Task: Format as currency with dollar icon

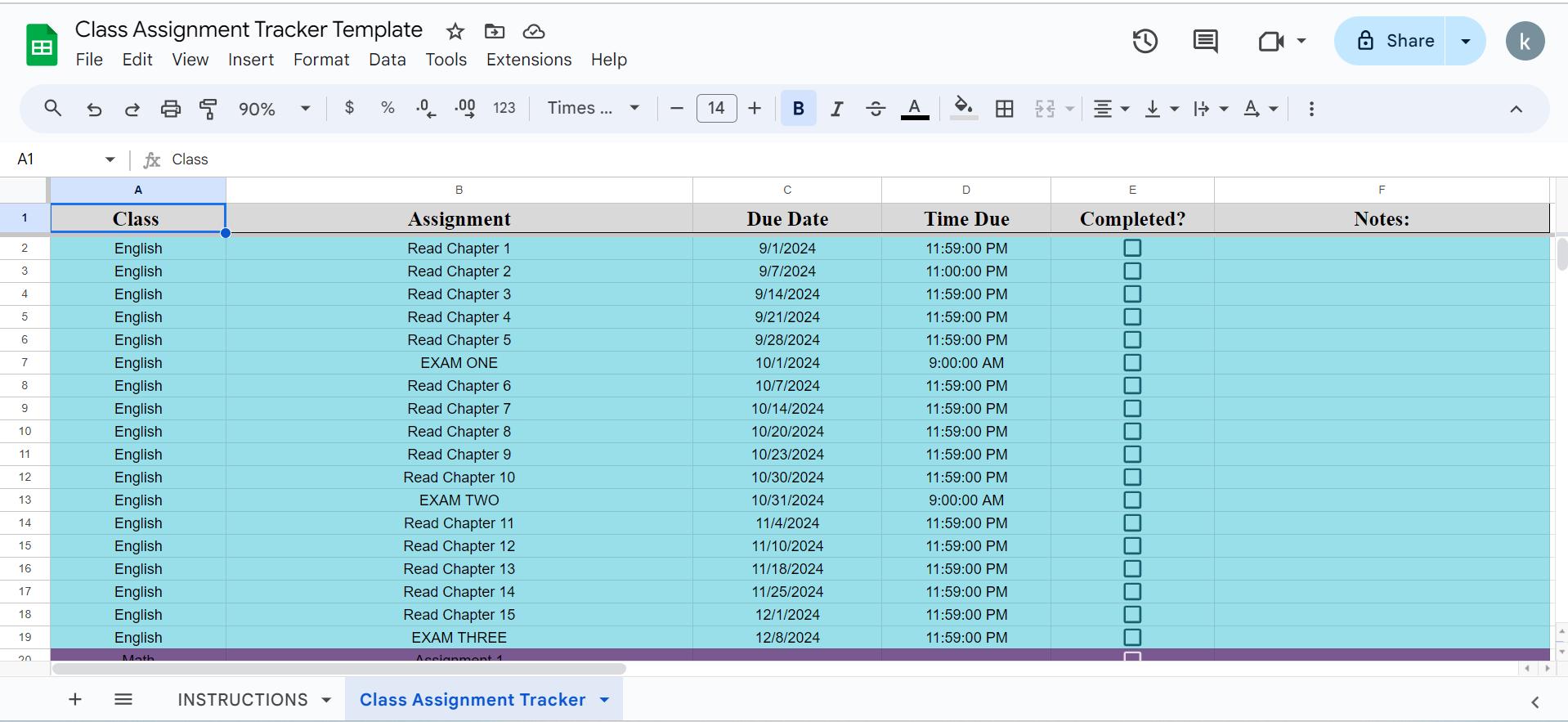Action: 349,108
